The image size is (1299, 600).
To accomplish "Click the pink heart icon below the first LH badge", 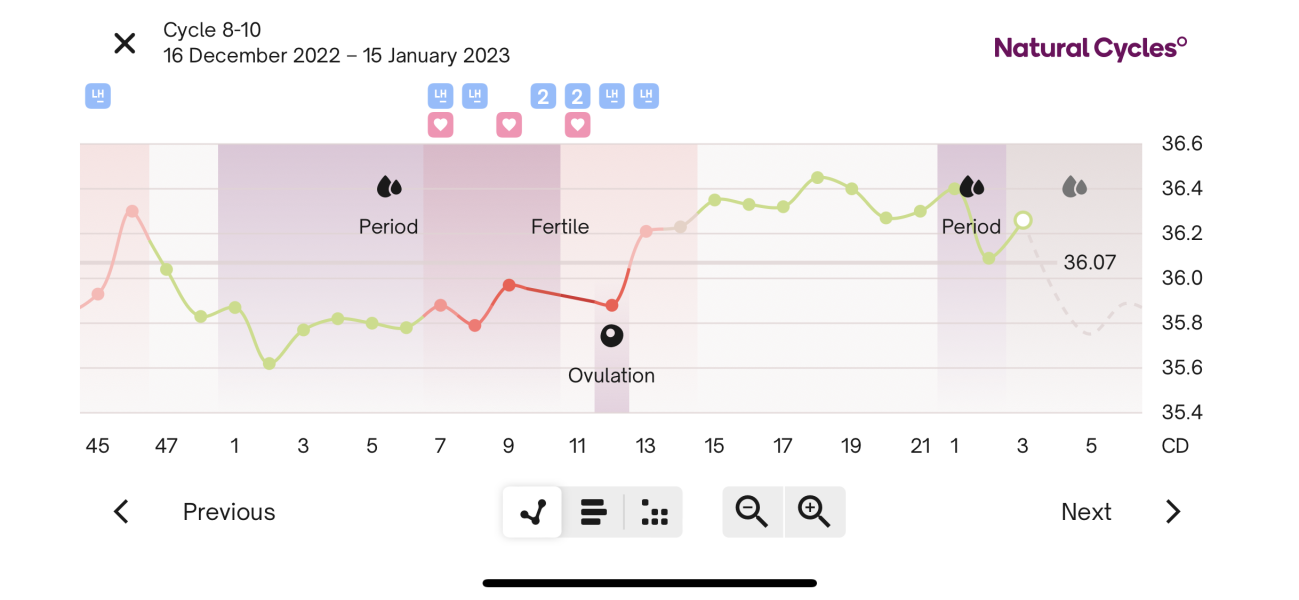I will point(440,124).
